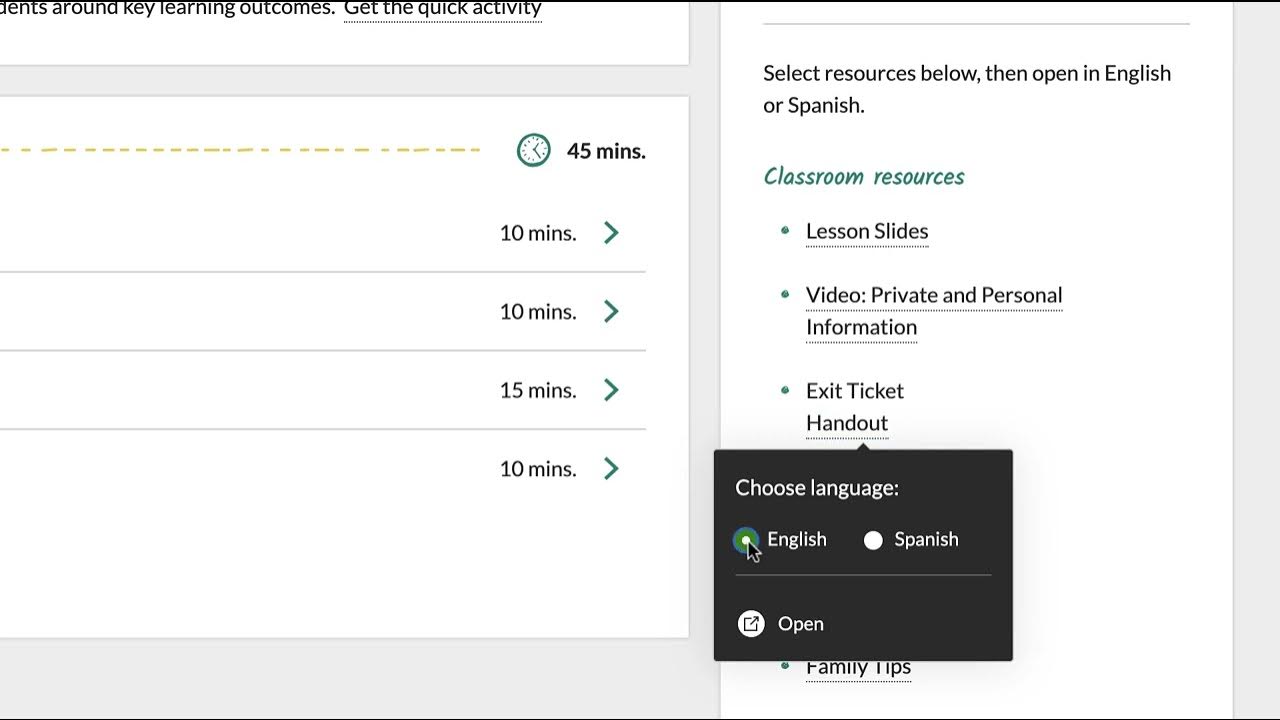1280x720 pixels.
Task: Click the Spanish label text
Action: click(x=926, y=540)
